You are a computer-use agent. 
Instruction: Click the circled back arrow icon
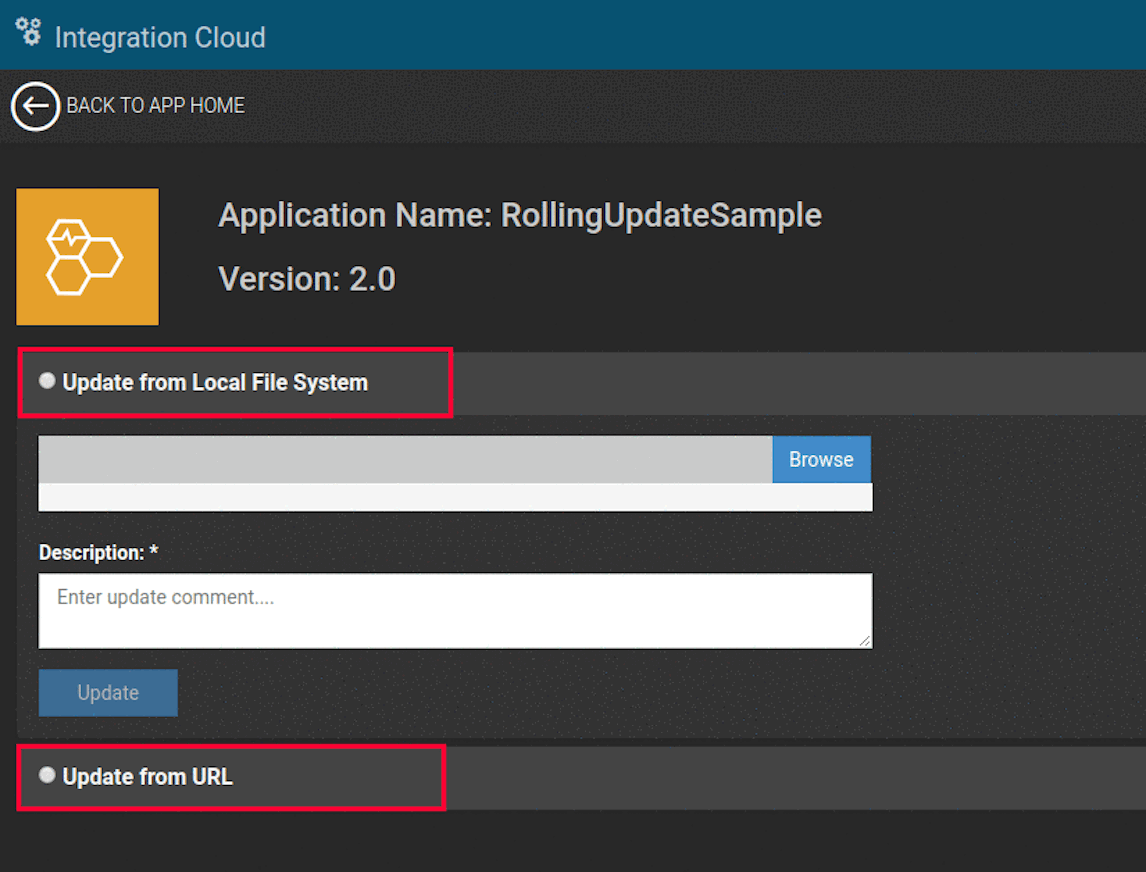35,106
